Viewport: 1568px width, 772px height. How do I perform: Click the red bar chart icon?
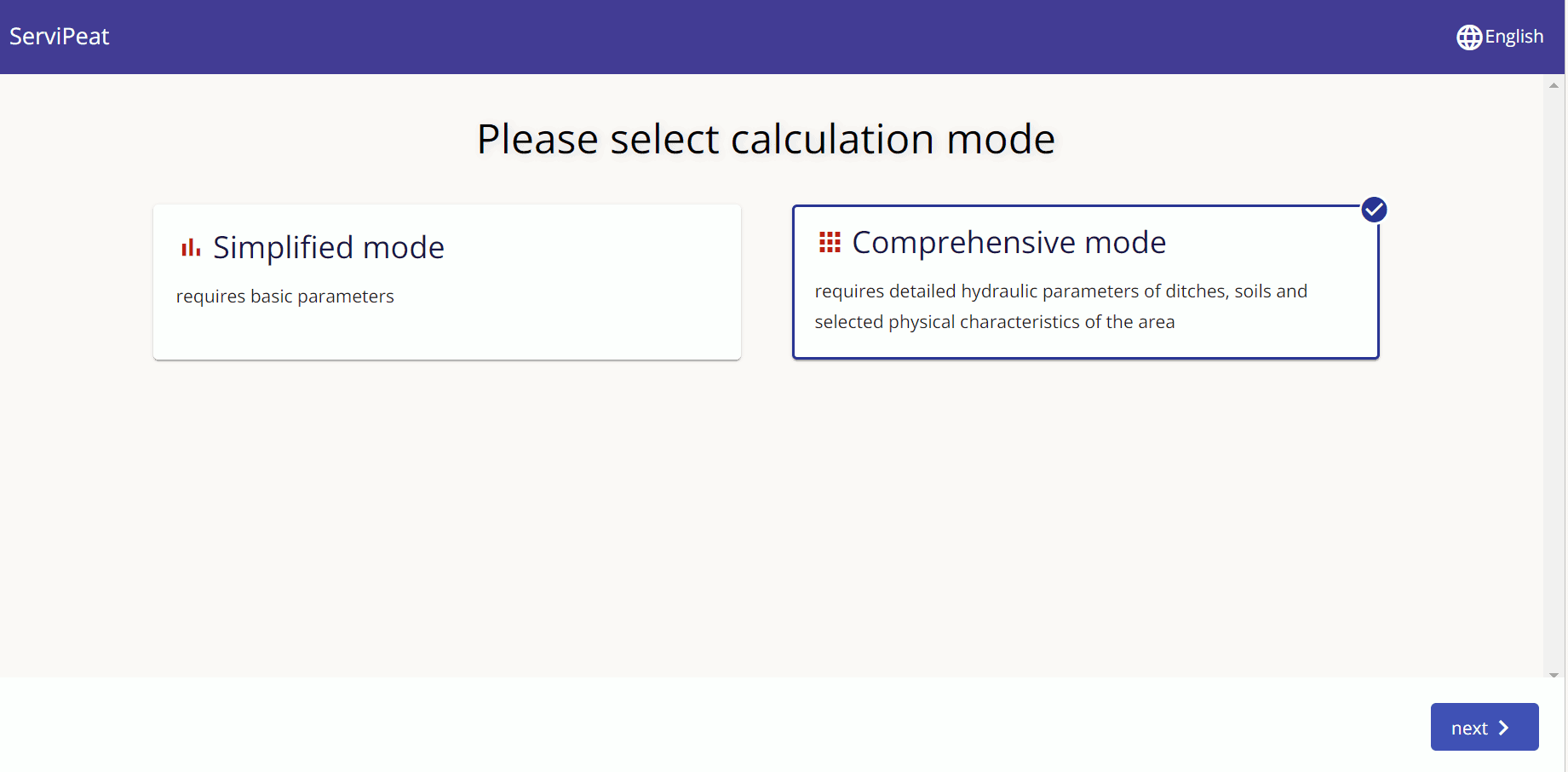[191, 248]
